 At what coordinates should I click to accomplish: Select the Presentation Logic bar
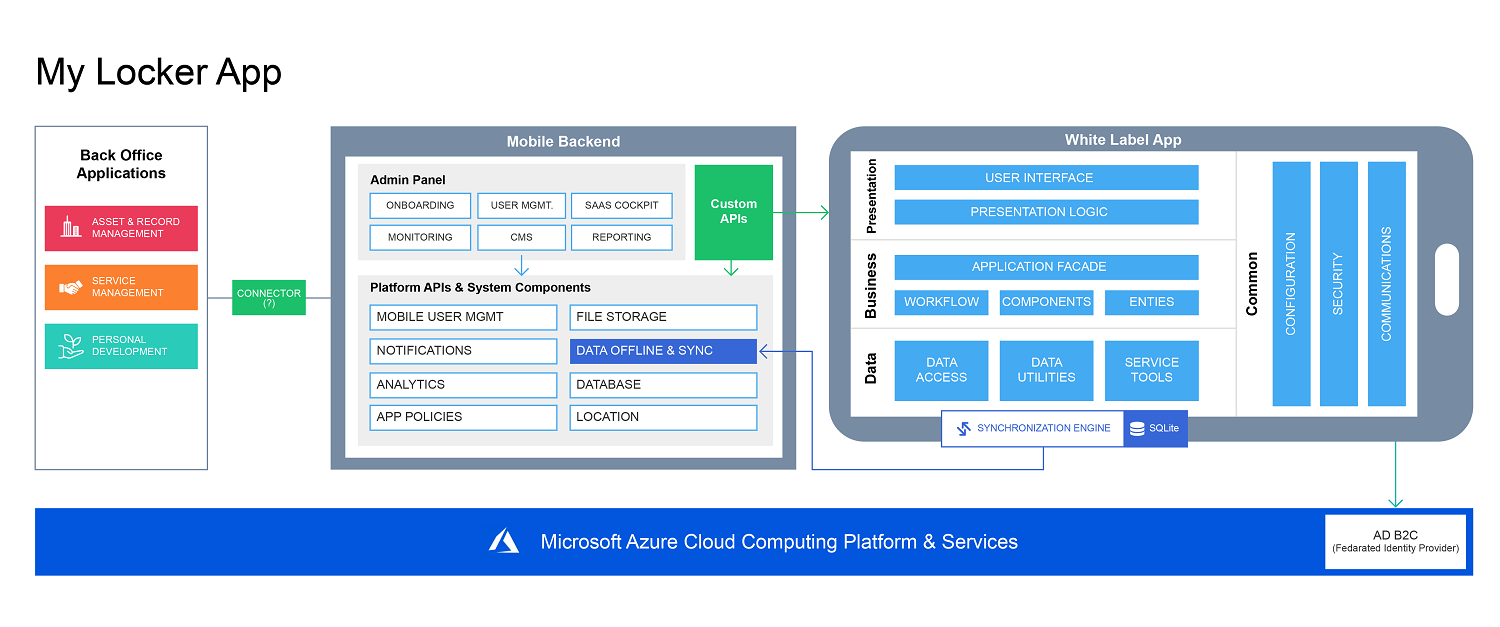point(1046,212)
